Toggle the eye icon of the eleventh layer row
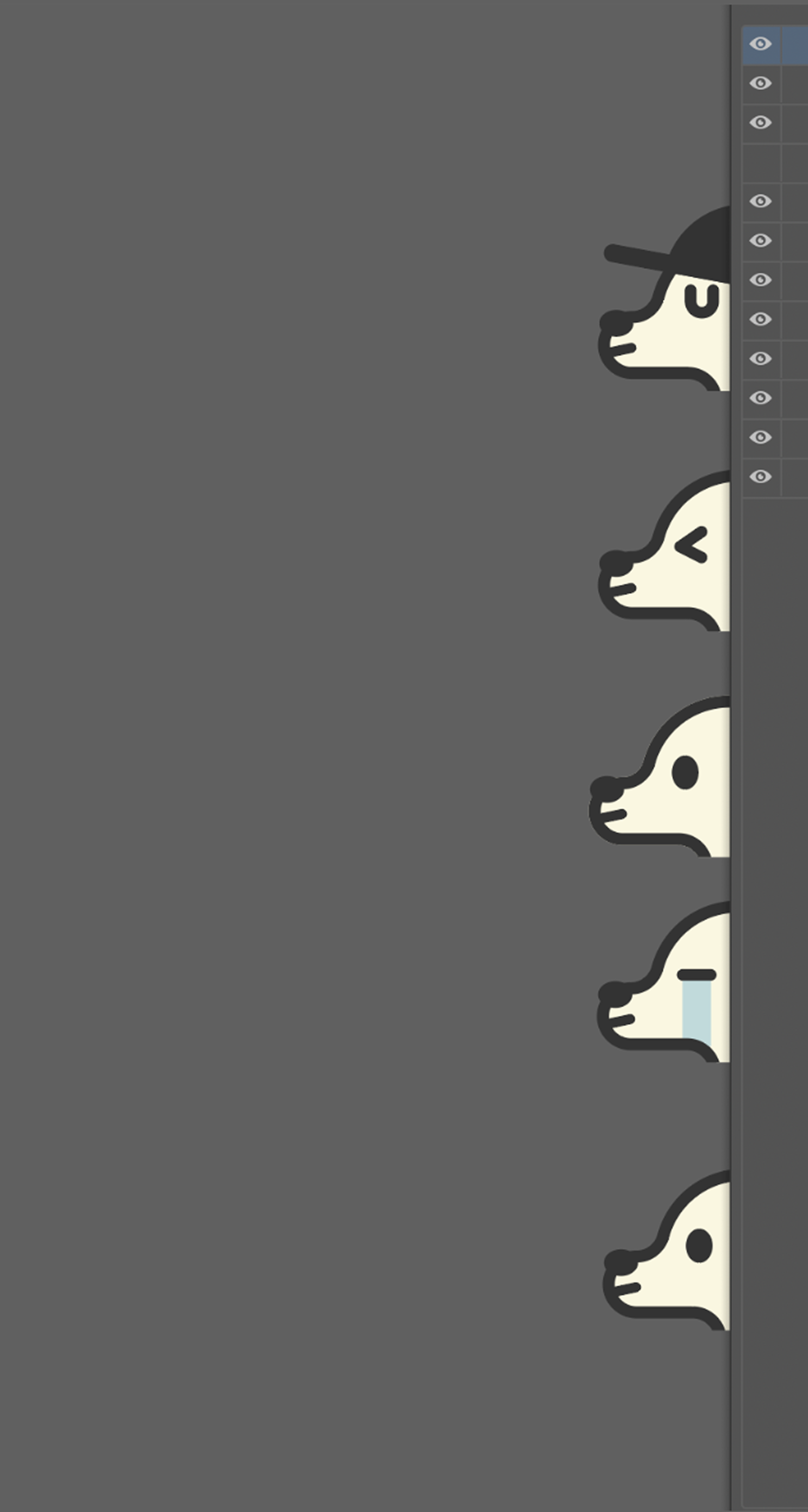Image resolution: width=808 pixels, height=1512 pixels. (761, 438)
